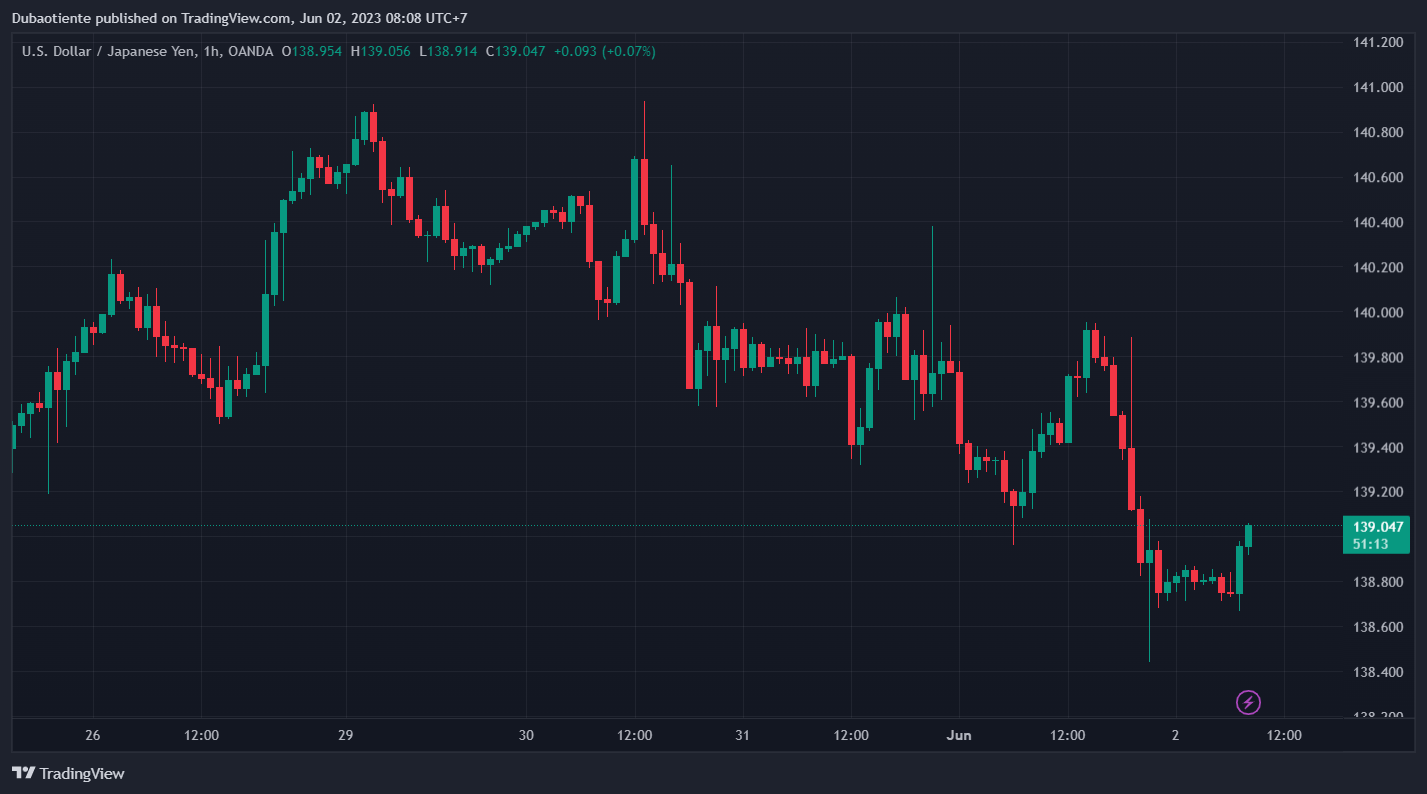Select the low price value L138.914
This screenshot has width=1427, height=794.
[x=448, y=51]
